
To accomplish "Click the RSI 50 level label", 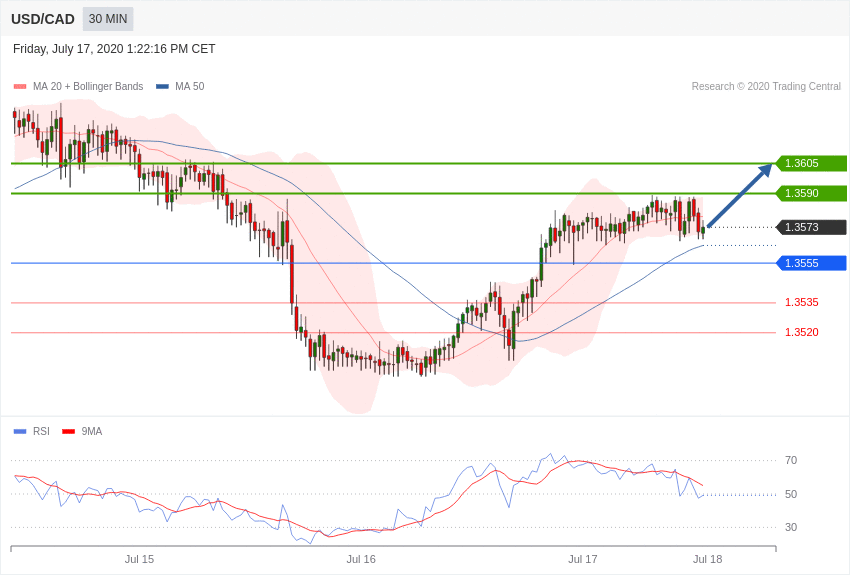I will [x=791, y=494].
